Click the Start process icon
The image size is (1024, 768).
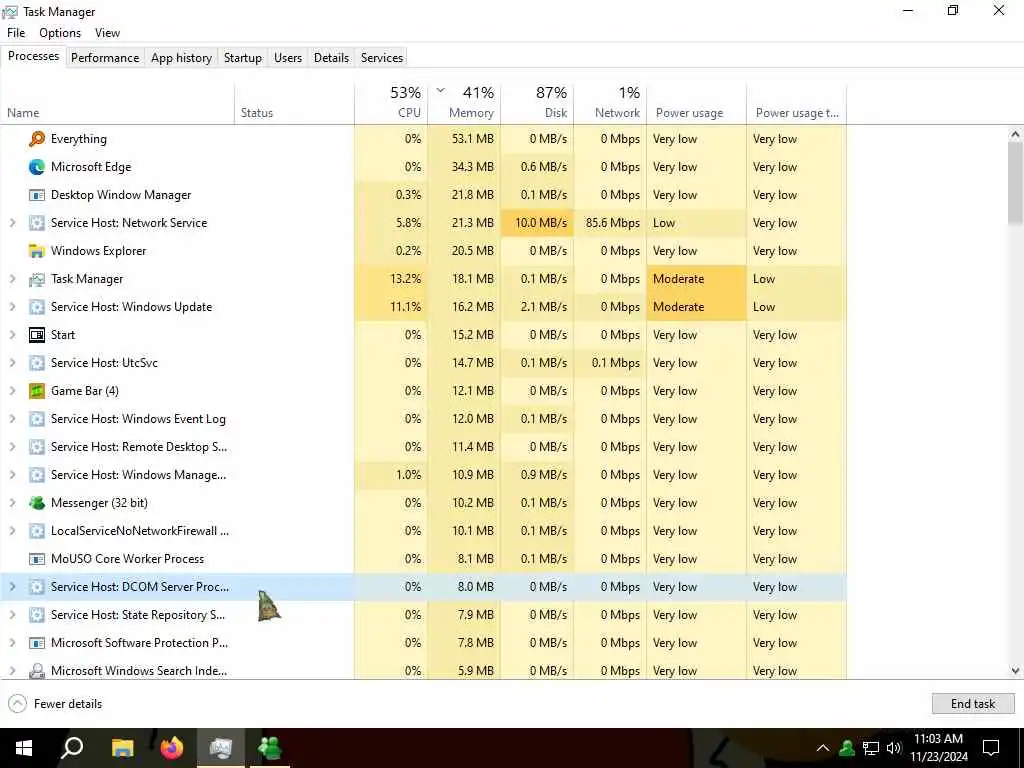(x=37, y=335)
